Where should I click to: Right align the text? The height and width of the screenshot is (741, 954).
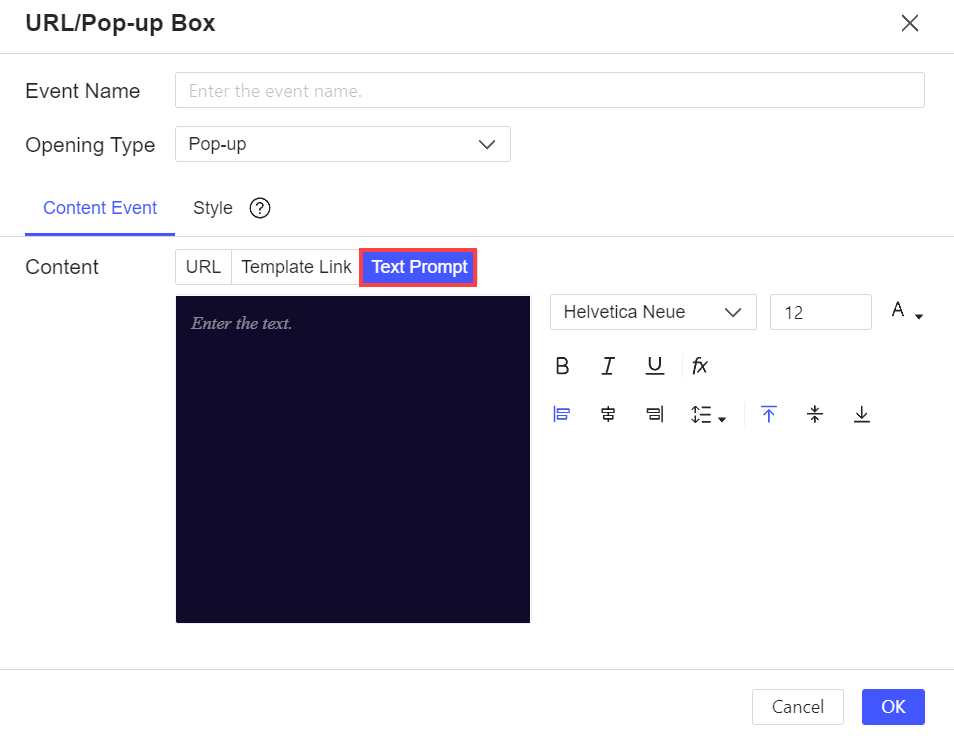(x=655, y=414)
